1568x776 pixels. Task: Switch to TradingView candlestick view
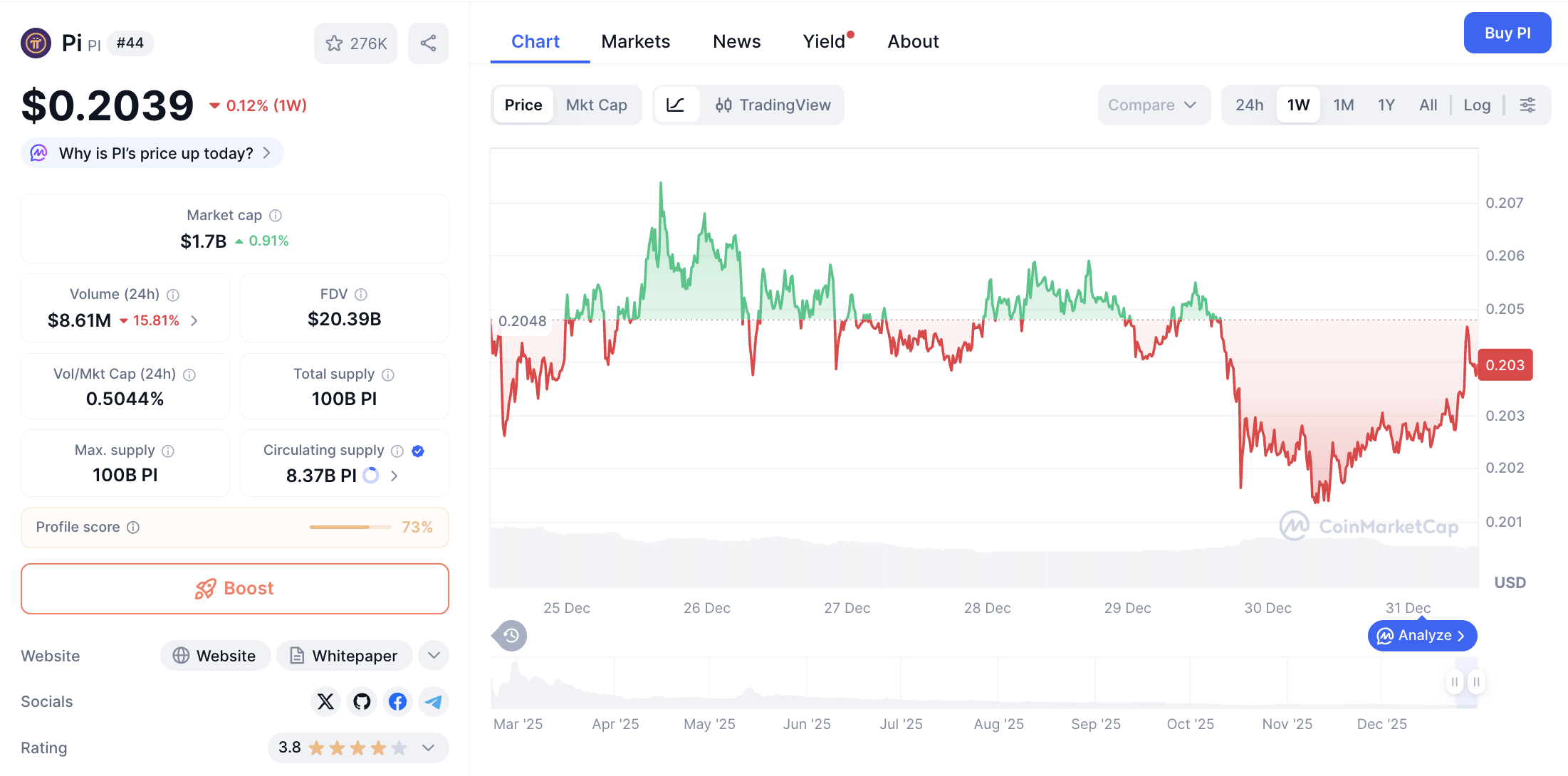click(773, 105)
